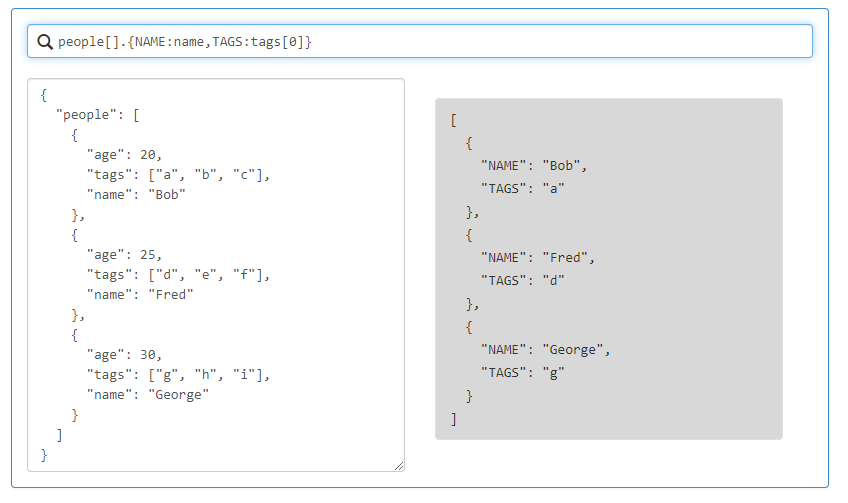Click the "name": "Fred" line in input

[x=140, y=295]
